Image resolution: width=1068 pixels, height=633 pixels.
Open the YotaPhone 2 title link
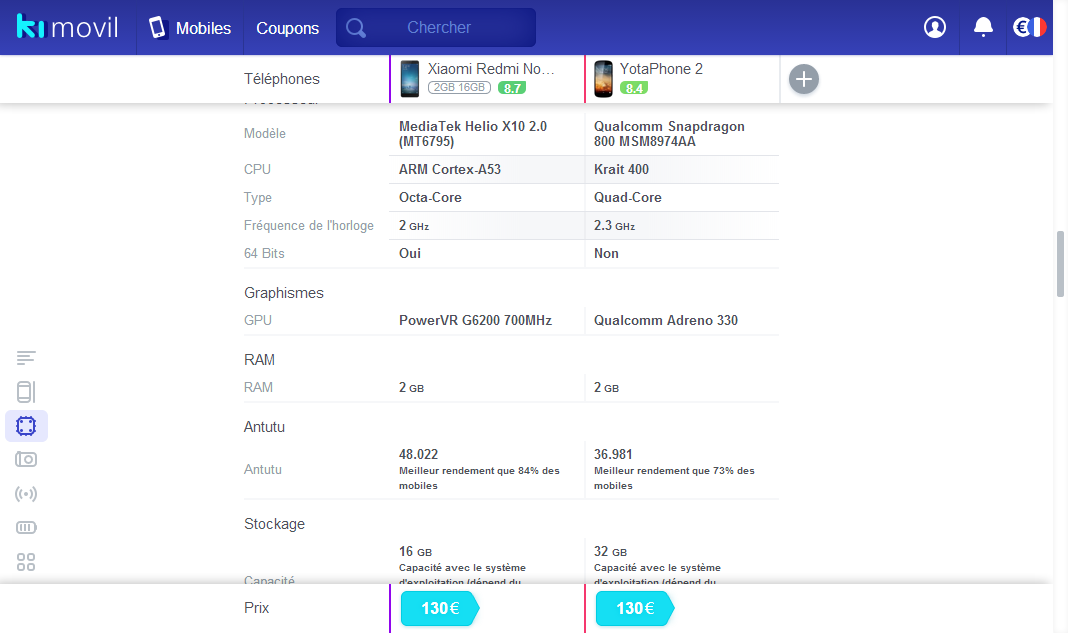661,69
